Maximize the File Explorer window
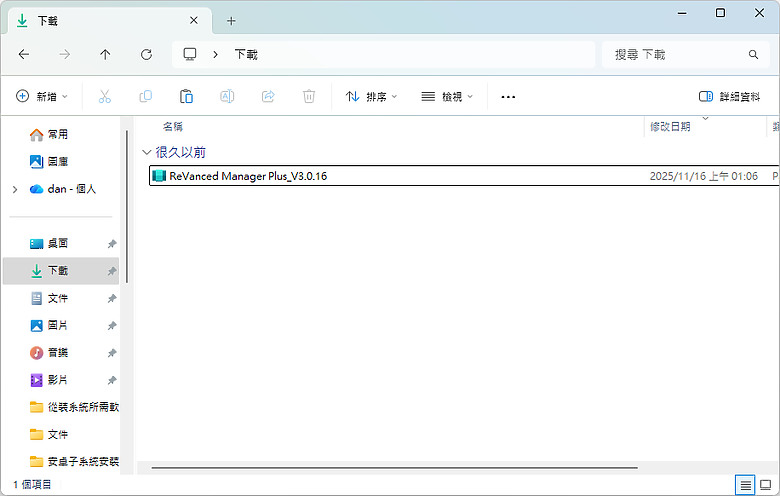This screenshot has height=496, width=780. click(x=720, y=13)
